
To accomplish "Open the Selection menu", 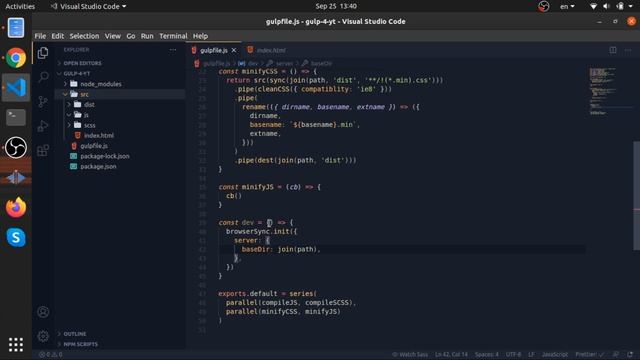I will coord(84,36).
